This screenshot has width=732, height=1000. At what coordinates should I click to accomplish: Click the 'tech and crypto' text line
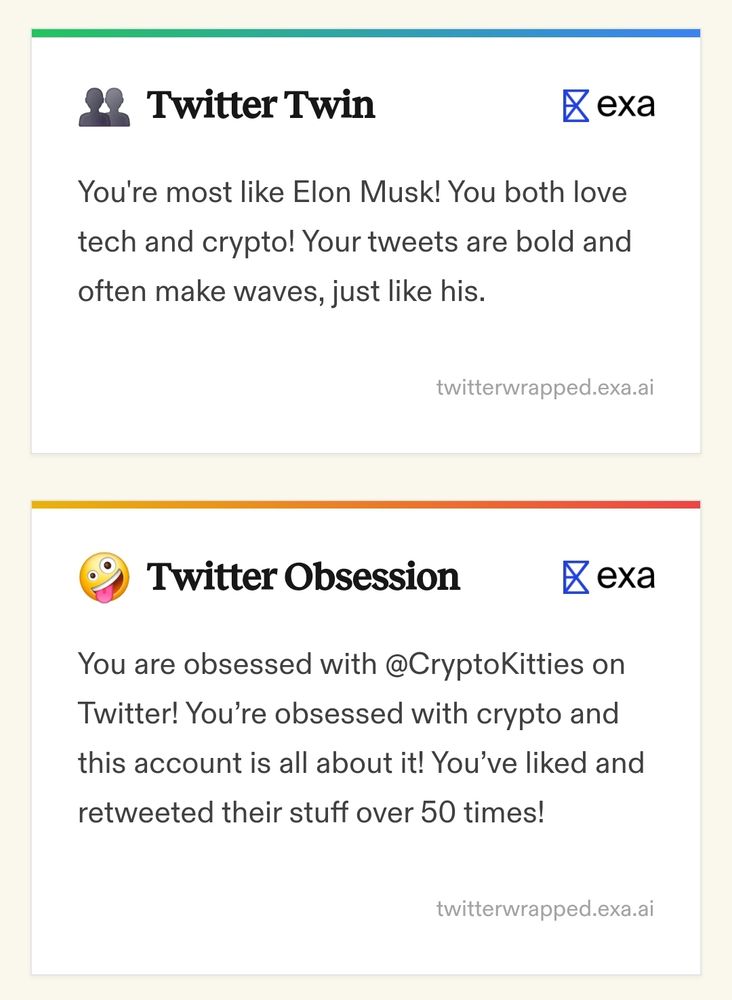pyautogui.click(x=355, y=243)
